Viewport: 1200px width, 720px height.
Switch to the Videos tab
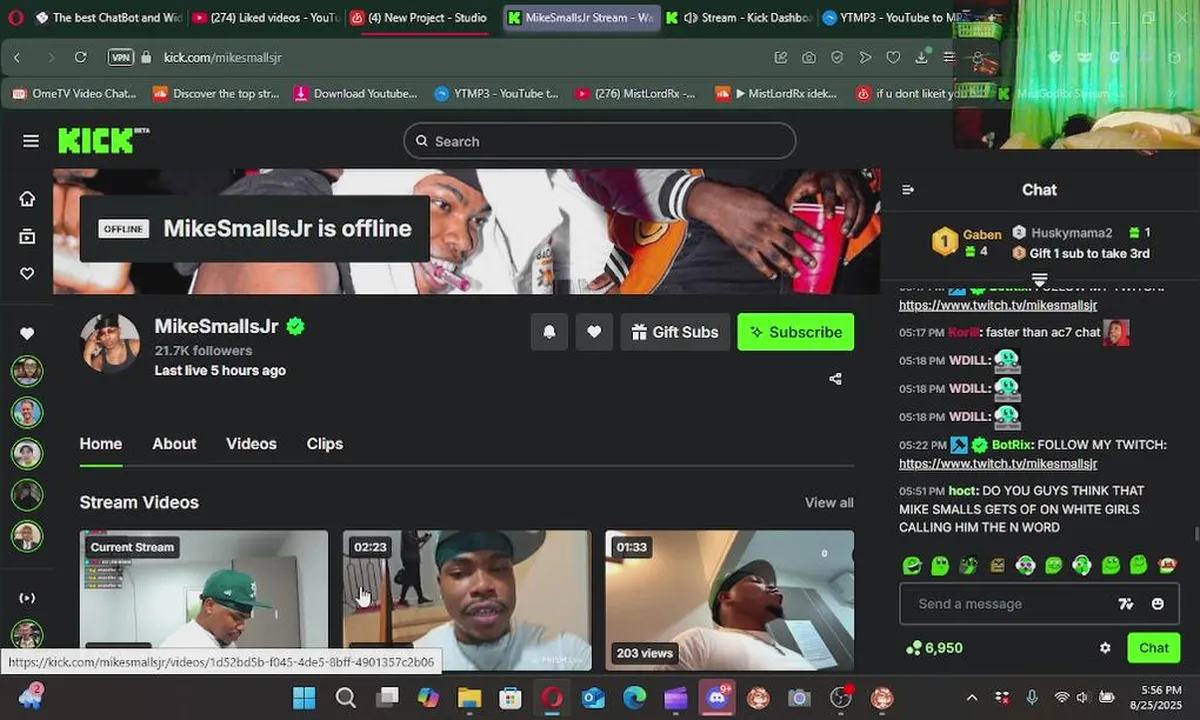tap(251, 444)
